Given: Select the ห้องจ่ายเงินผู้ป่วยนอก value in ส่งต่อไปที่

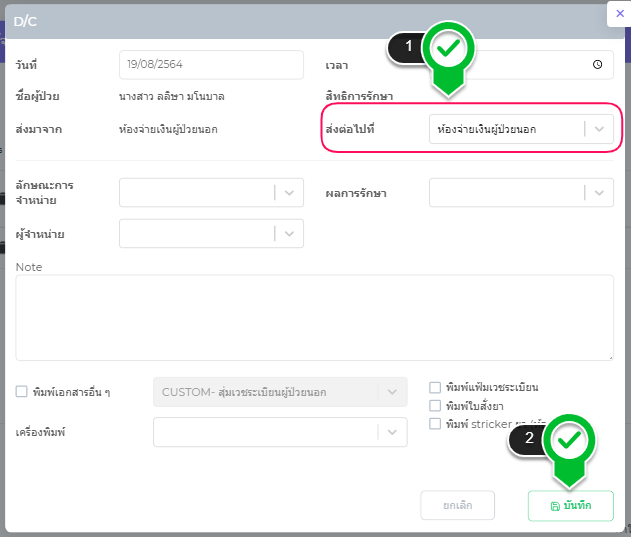Looking at the screenshot, I should point(502,129).
